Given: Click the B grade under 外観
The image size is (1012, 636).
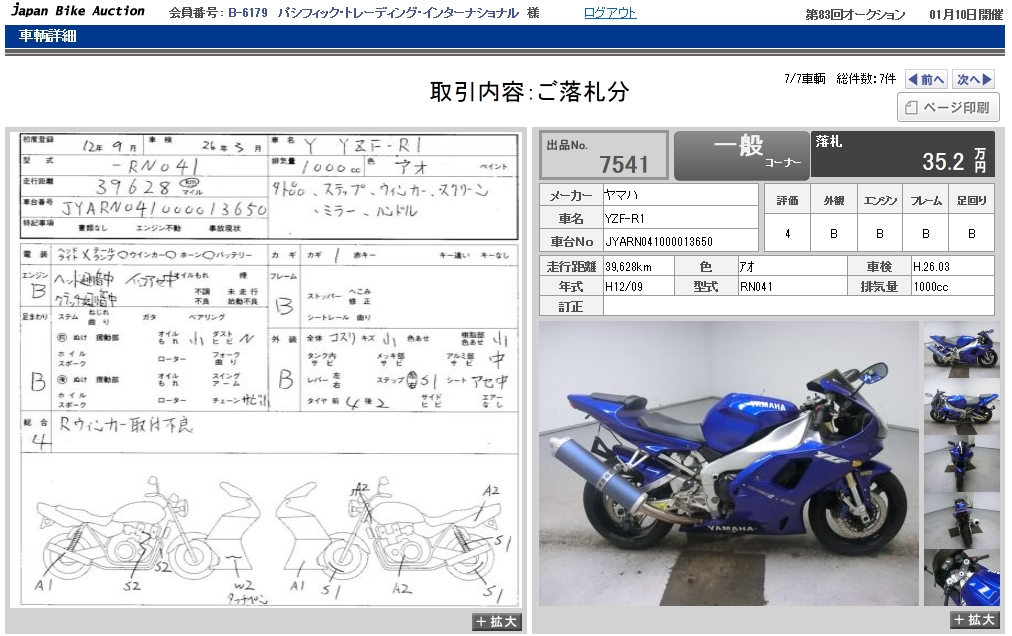Looking at the screenshot, I should tap(834, 234).
